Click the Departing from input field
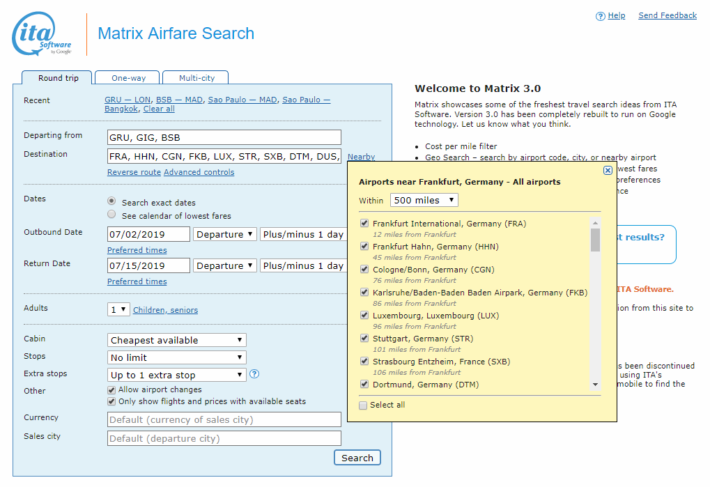 tap(224, 138)
